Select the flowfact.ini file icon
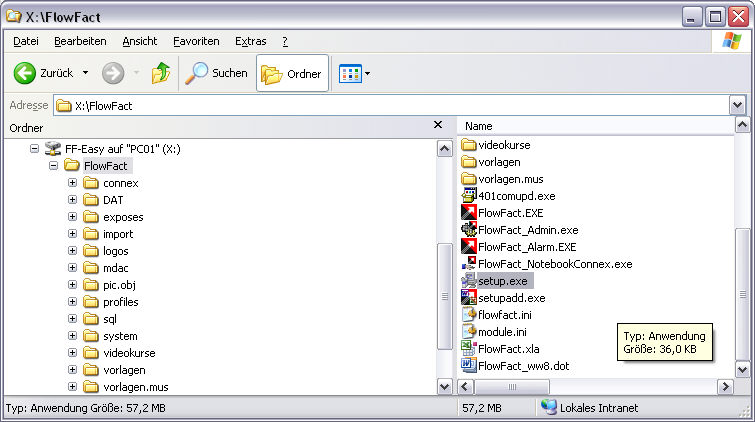Viewport: 755px width, 422px height. (x=469, y=315)
